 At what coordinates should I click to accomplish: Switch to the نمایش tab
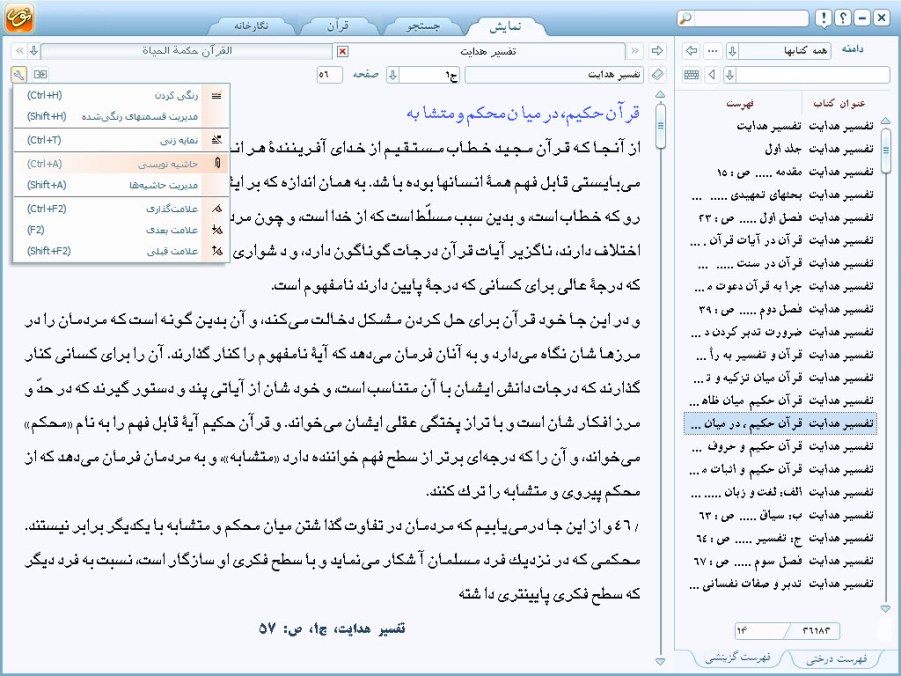(505, 26)
